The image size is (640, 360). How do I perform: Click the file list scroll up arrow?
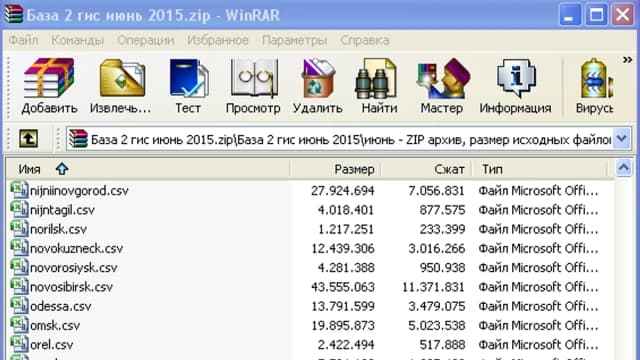point(624,167)
